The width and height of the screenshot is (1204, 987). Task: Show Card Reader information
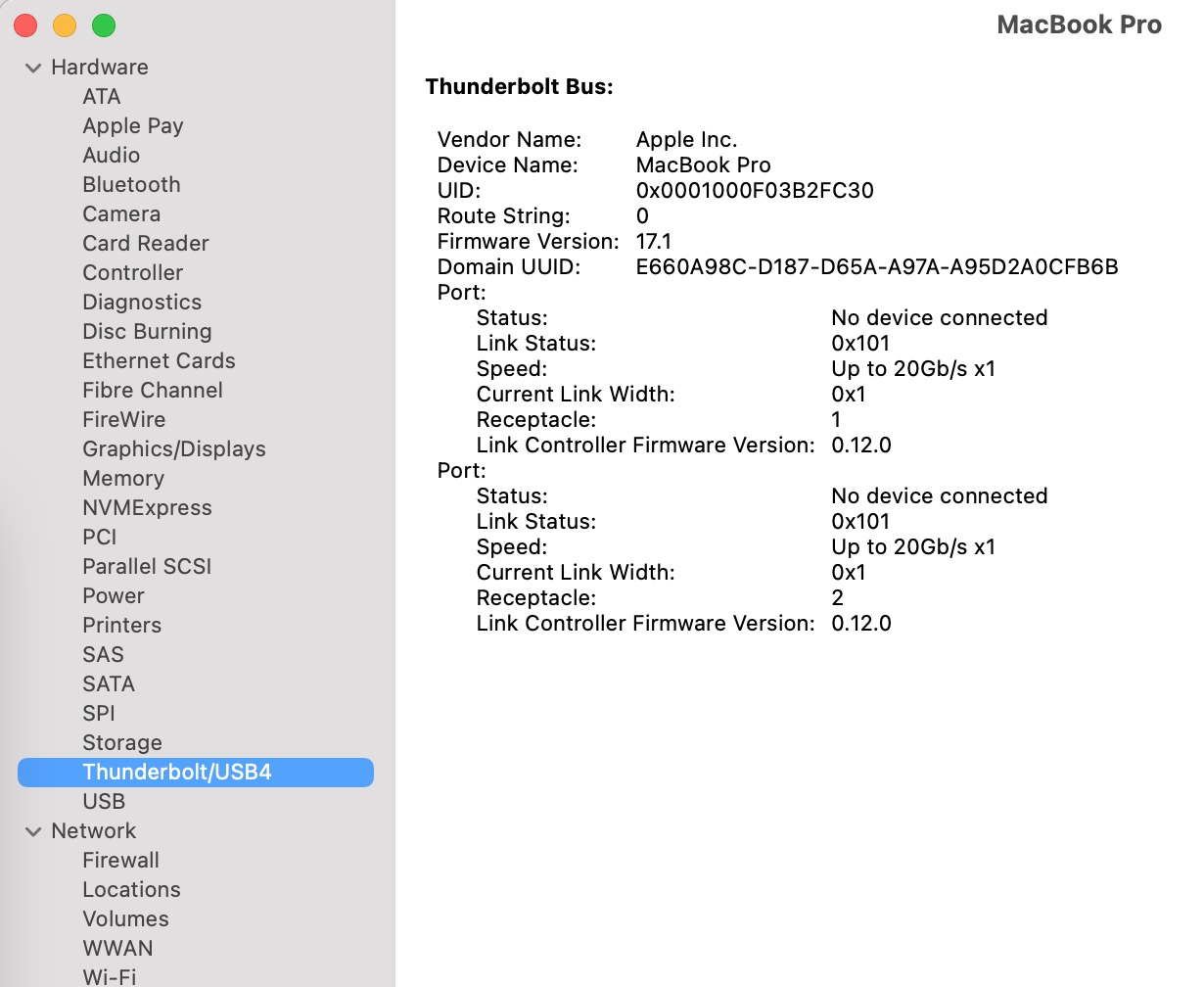(x=146, y=244)
